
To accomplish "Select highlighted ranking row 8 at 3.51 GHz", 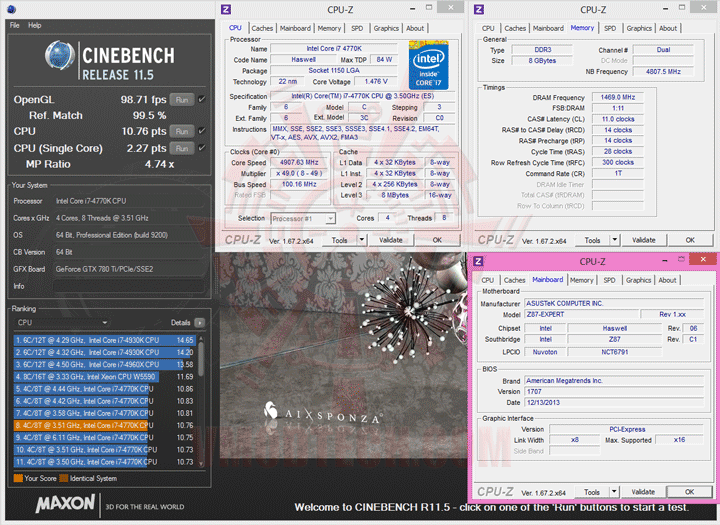I will click(x=105, y=425).
